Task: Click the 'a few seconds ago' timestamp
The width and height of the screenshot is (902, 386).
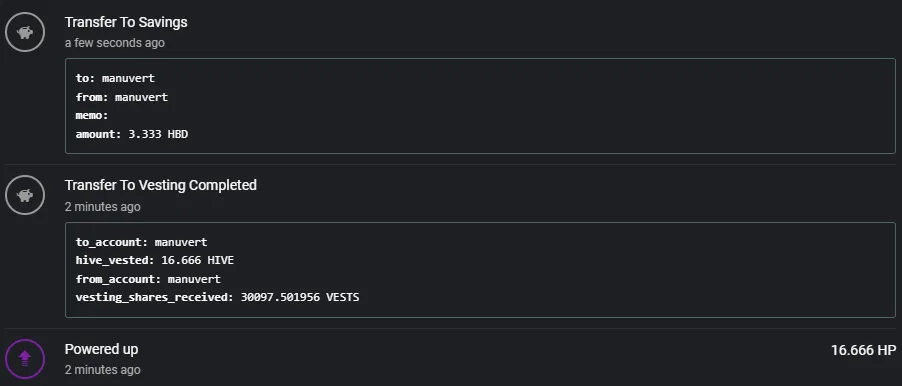Action: click(x=114, y=43)
